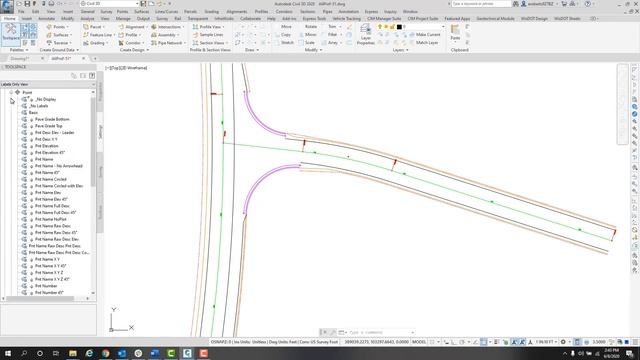640x360 pixels.
Task: Switch to the Output ribbon tab
Action: click(x=143, y=19)
